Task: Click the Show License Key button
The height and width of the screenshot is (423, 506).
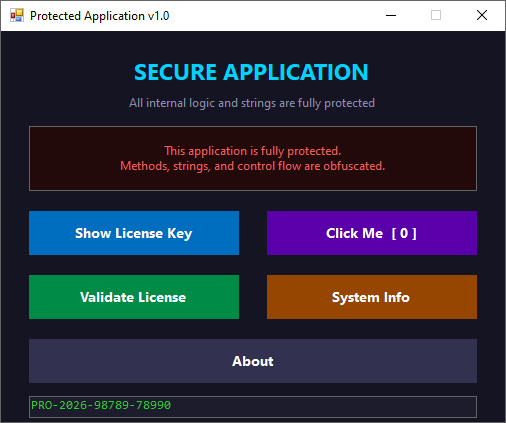Action: 134,233
